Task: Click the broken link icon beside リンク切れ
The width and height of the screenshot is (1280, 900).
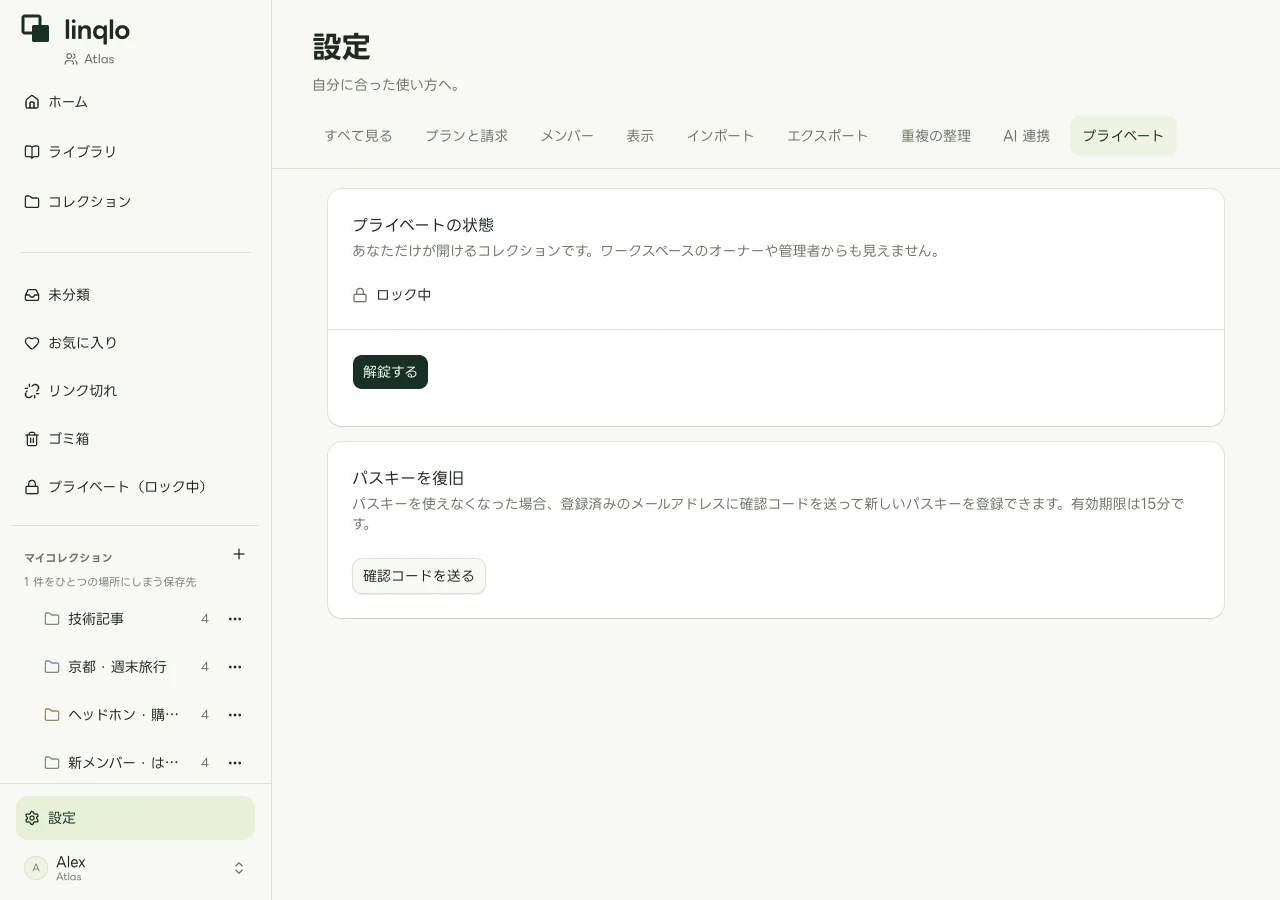Action: pyautogui.click(x=32, y=391)
